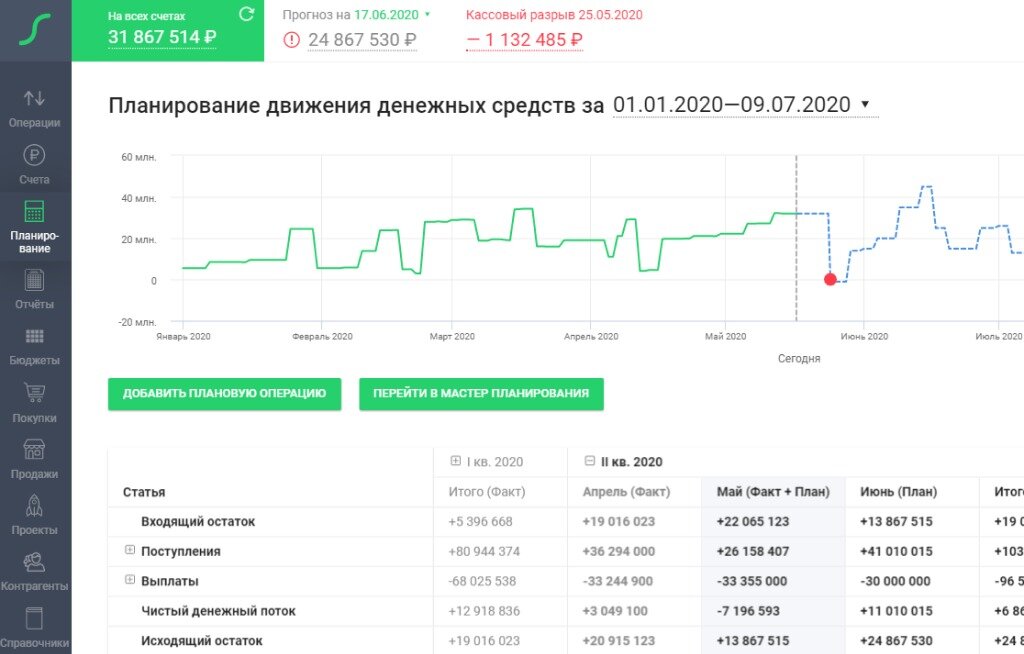Click the Q1 net flow +12 918 836

pos(484,611)
